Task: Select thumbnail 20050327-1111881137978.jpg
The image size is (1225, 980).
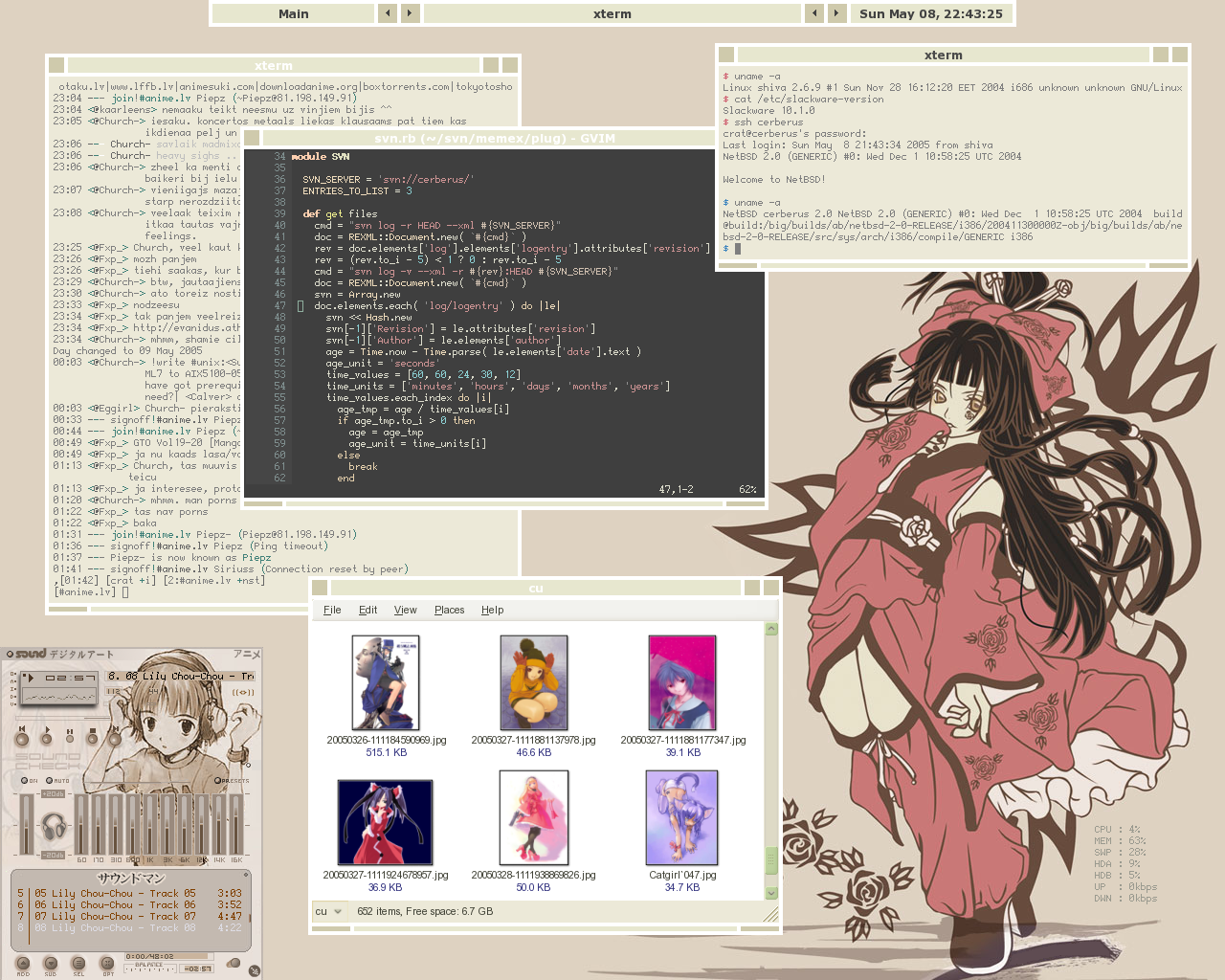Action: click(x=533, y=683)
